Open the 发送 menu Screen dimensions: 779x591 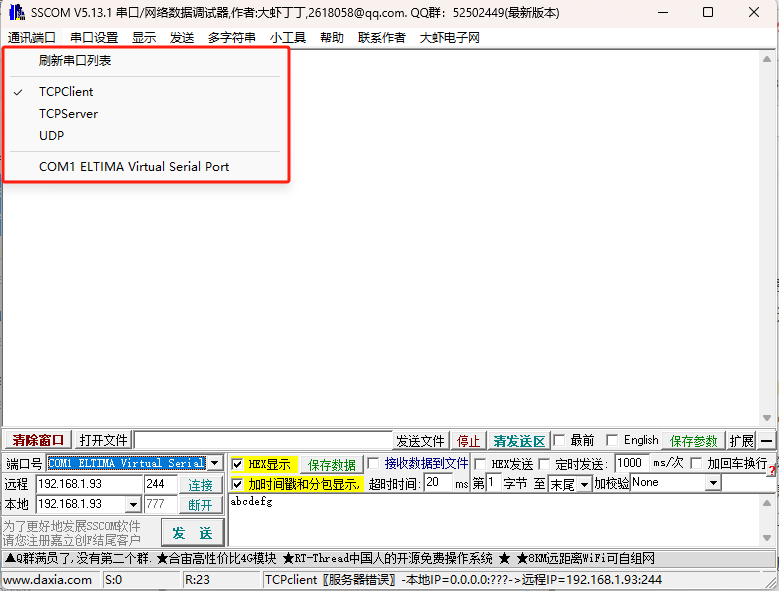(x=182, y=38)
